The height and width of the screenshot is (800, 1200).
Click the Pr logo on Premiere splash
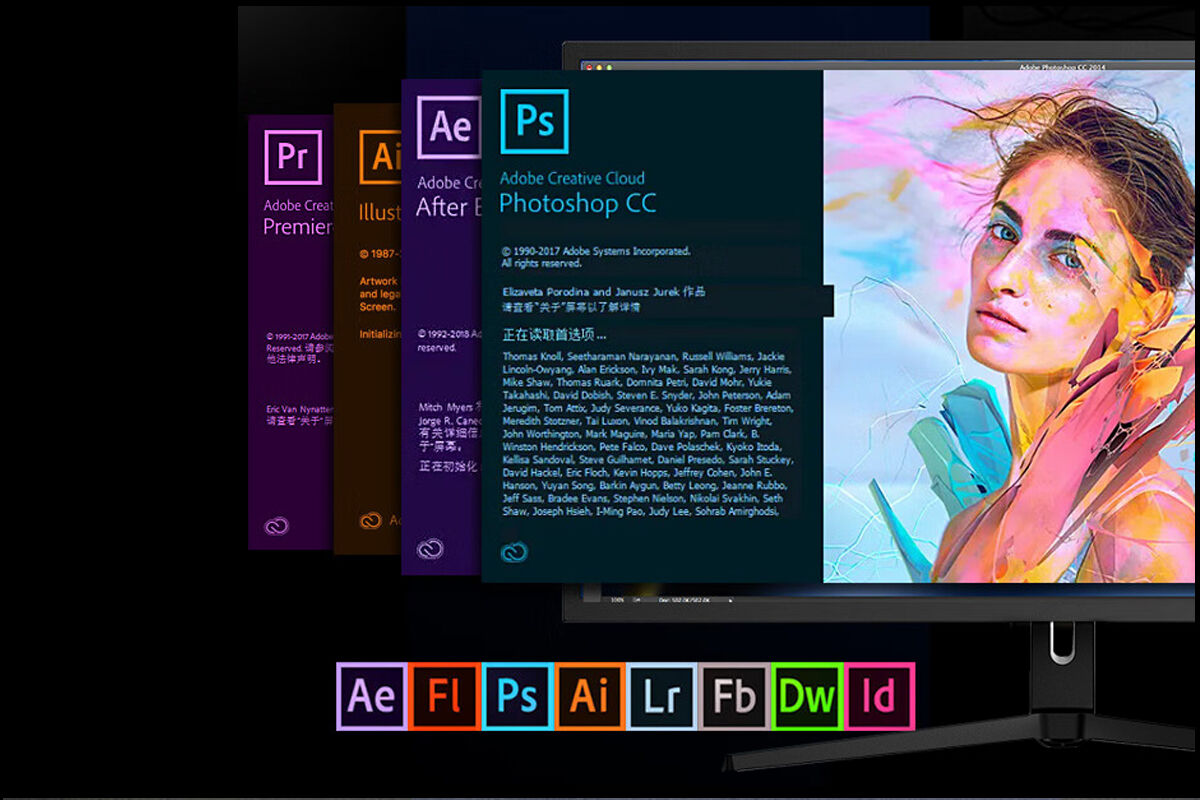(x=293, y=158)
